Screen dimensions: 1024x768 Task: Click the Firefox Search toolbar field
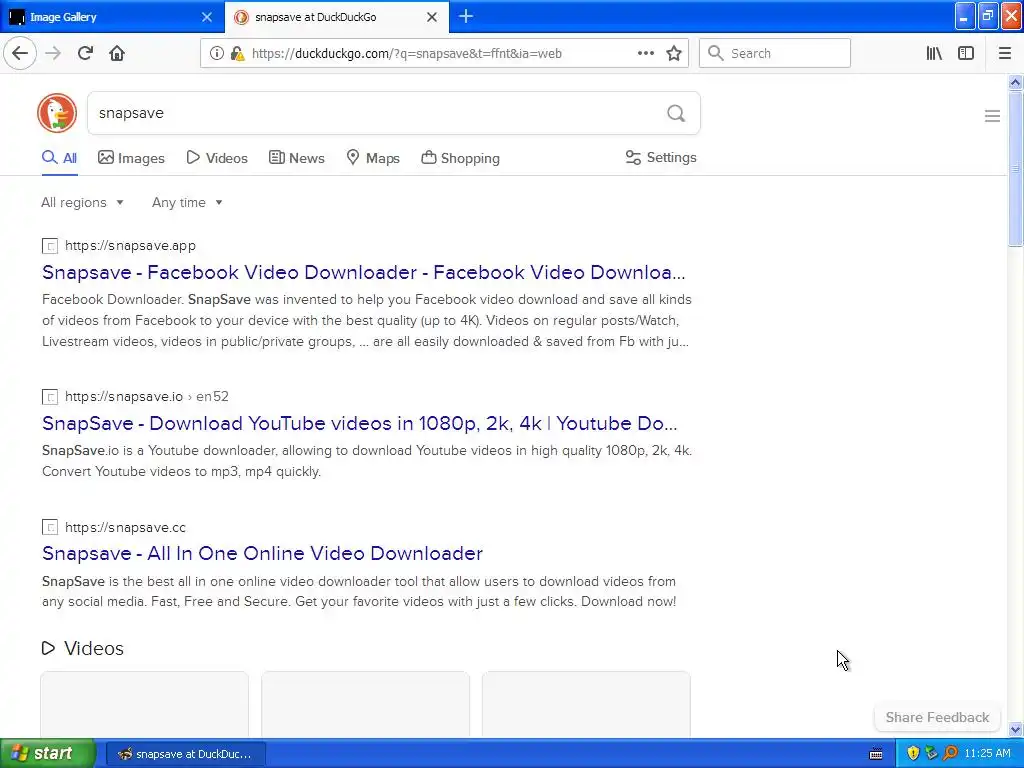pyautogui.click(x=775, y=54)
